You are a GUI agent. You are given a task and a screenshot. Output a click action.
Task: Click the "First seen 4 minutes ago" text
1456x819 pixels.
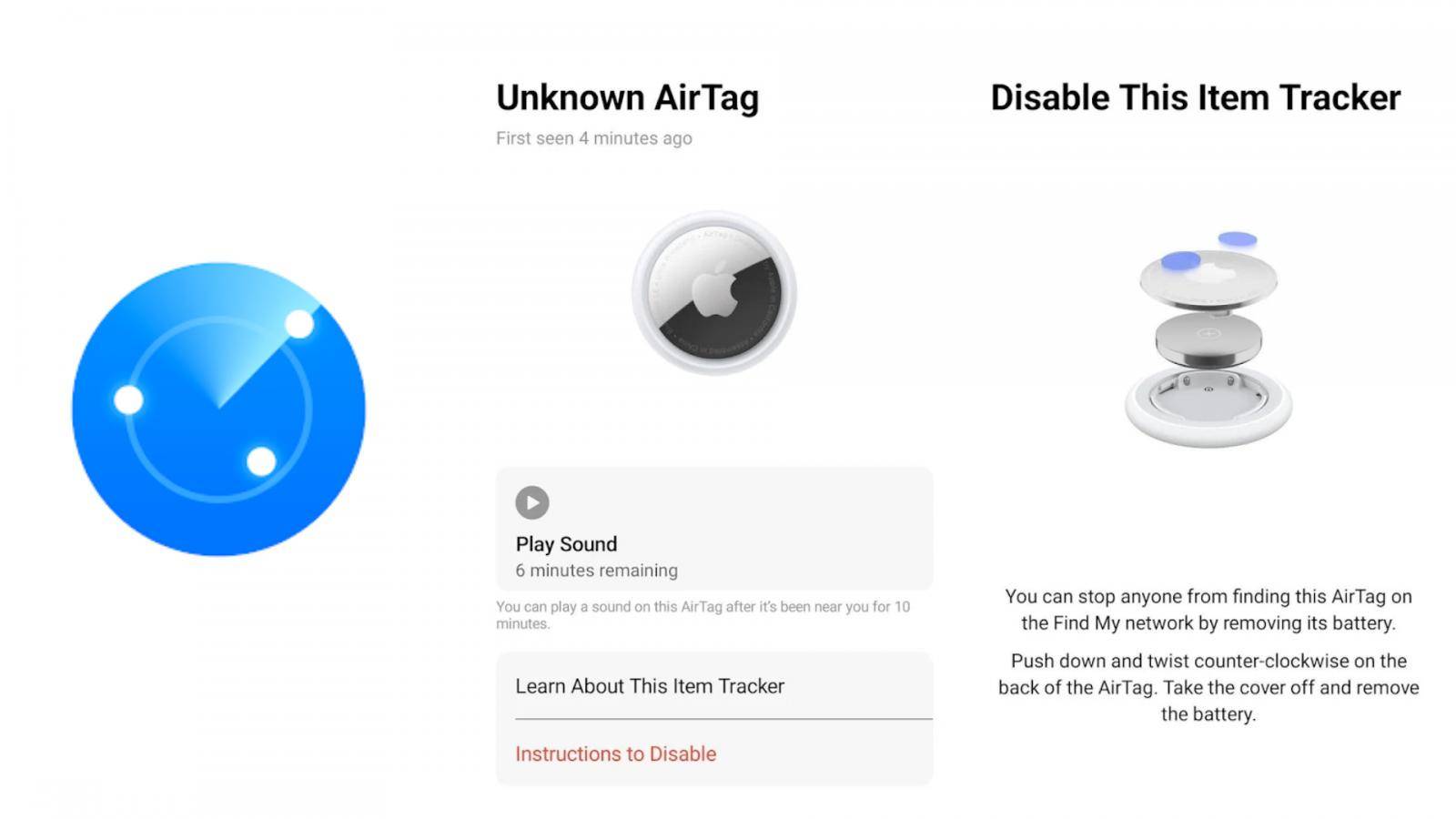593,138
